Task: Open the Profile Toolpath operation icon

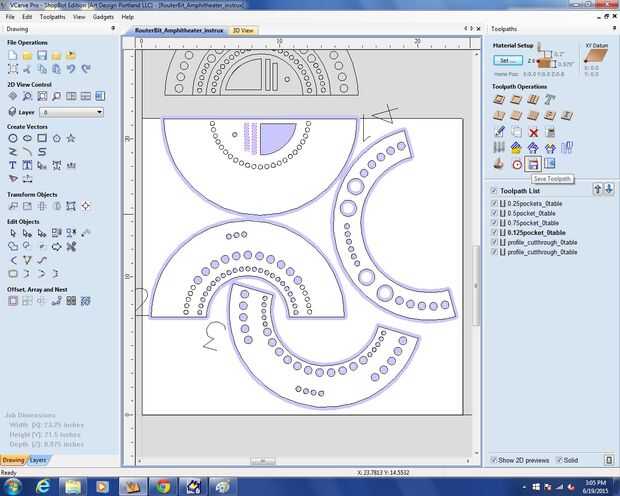Action: pyautogui.click(x=499, y=100)
